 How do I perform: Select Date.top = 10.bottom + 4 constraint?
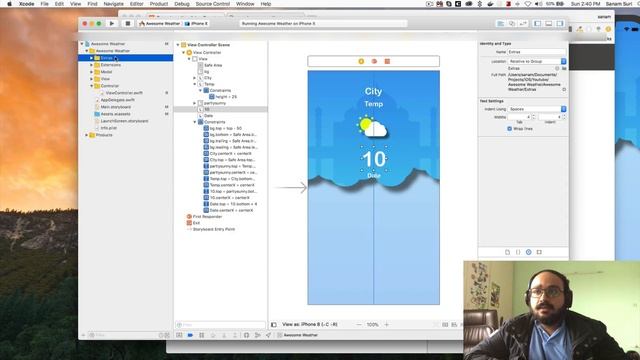tap(233, 204)
